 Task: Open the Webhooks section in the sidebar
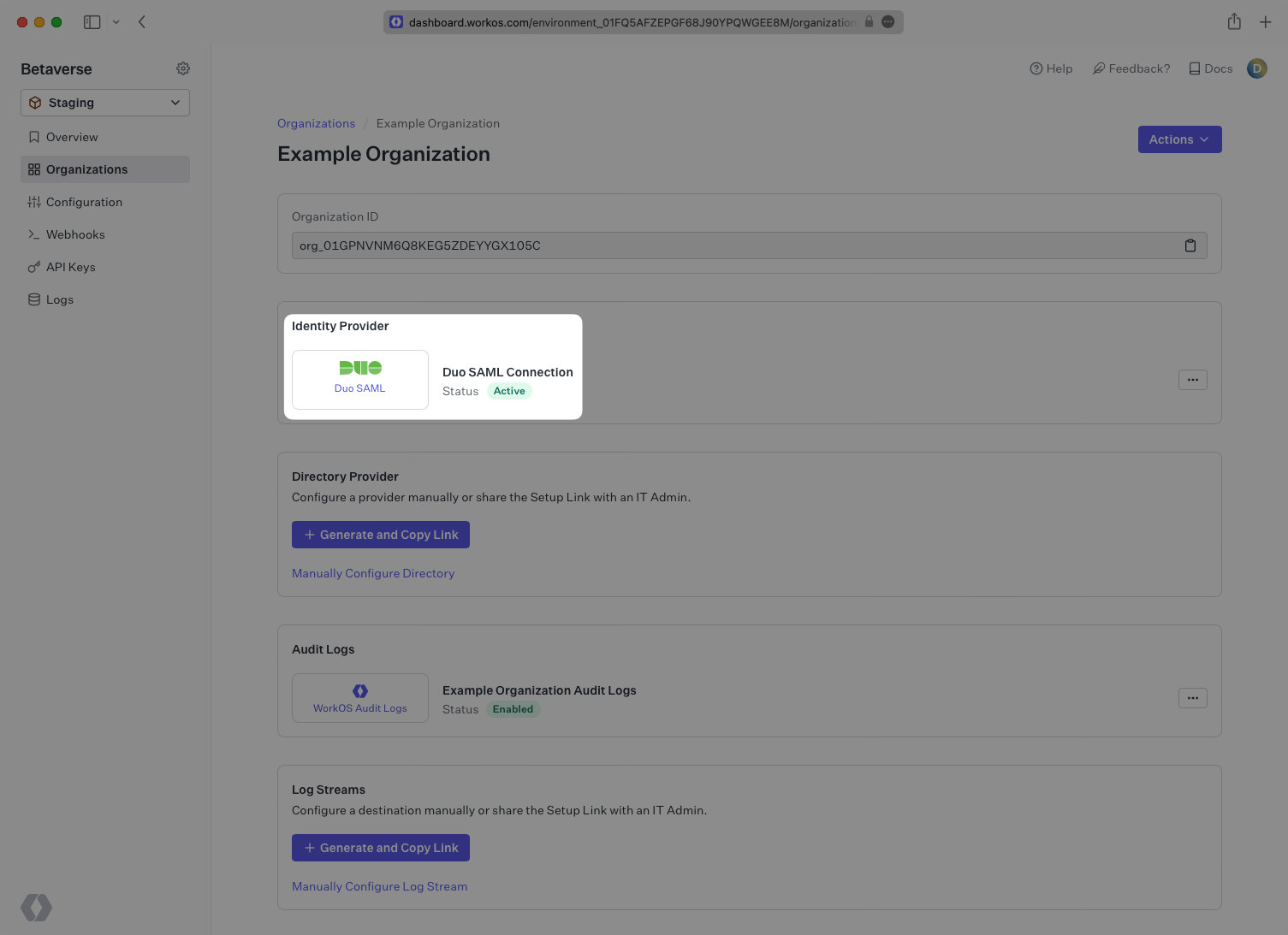click(x=76, y=234)
